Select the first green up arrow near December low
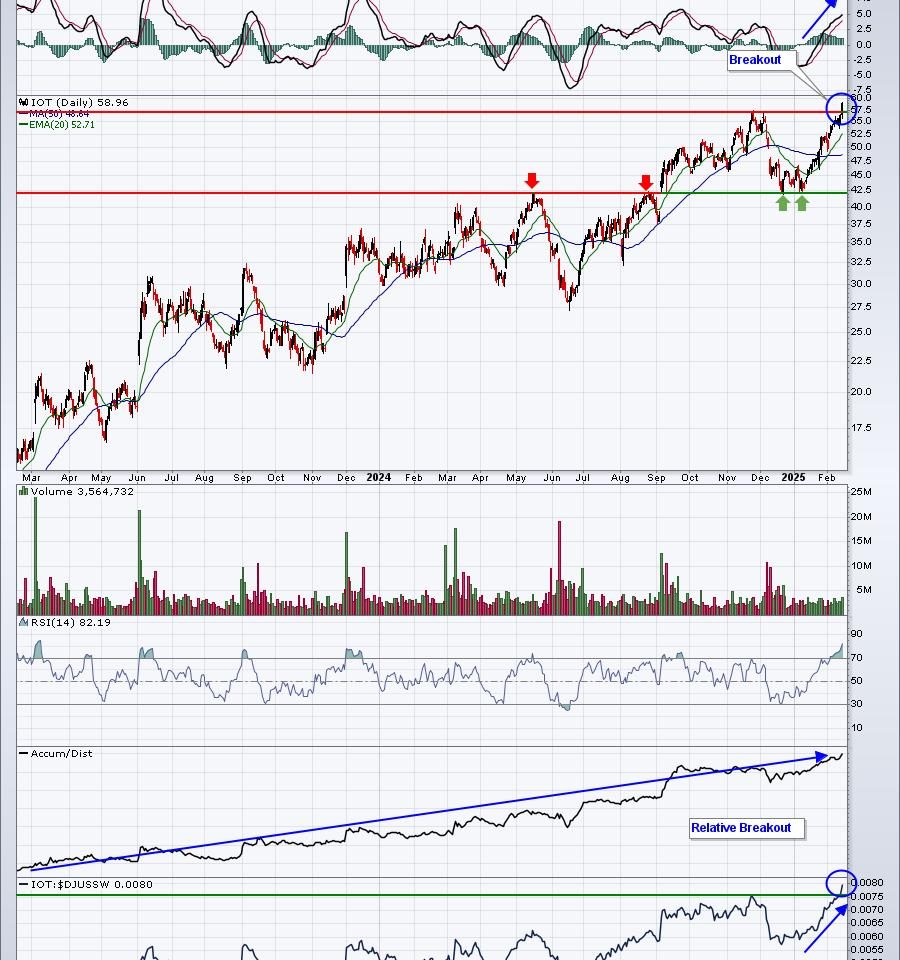Viewport: 900px width, 960px height. click(783, 203)
